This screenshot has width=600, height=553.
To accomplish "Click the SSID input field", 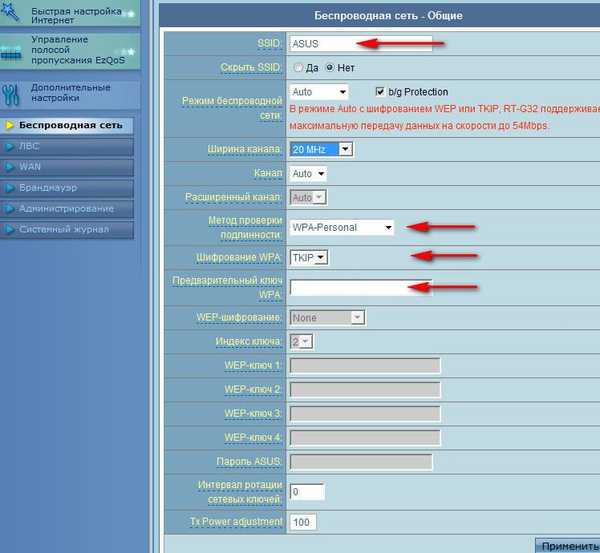I will [361, 44].
